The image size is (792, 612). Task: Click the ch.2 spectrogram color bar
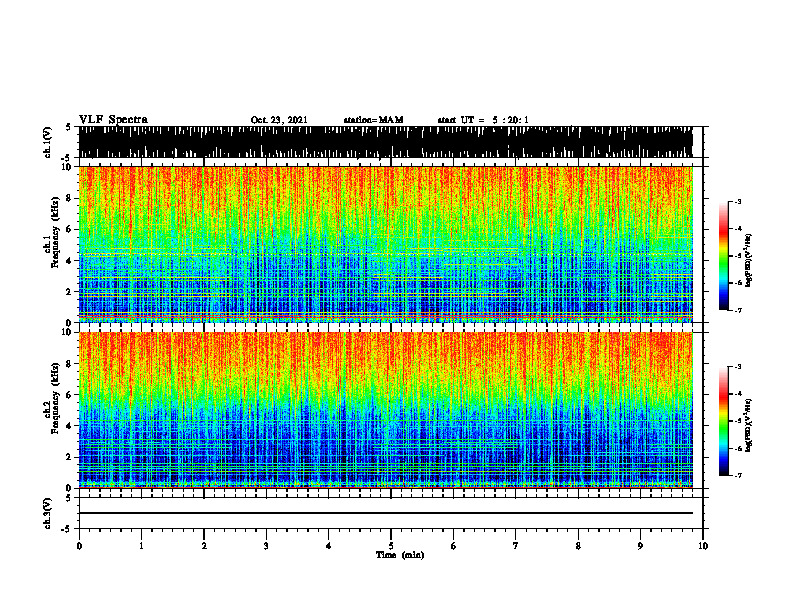pyautogui.click(x=724, y=421)
